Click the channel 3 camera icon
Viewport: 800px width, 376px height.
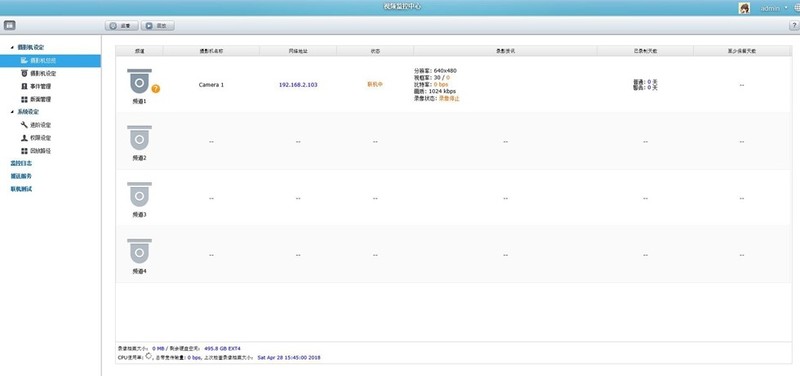pos(139,194)
